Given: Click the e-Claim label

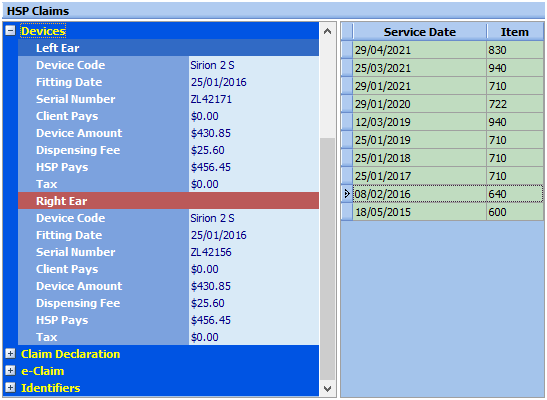Looking at the screenshot, I should tap(43, 371).
